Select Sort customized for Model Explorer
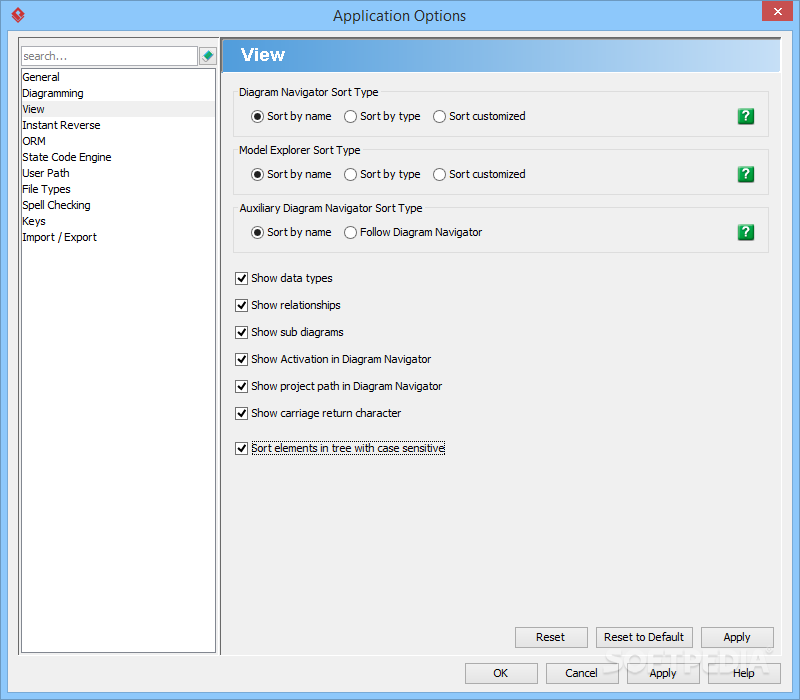This screenshot has height=700, width=800. coord(480,174)
